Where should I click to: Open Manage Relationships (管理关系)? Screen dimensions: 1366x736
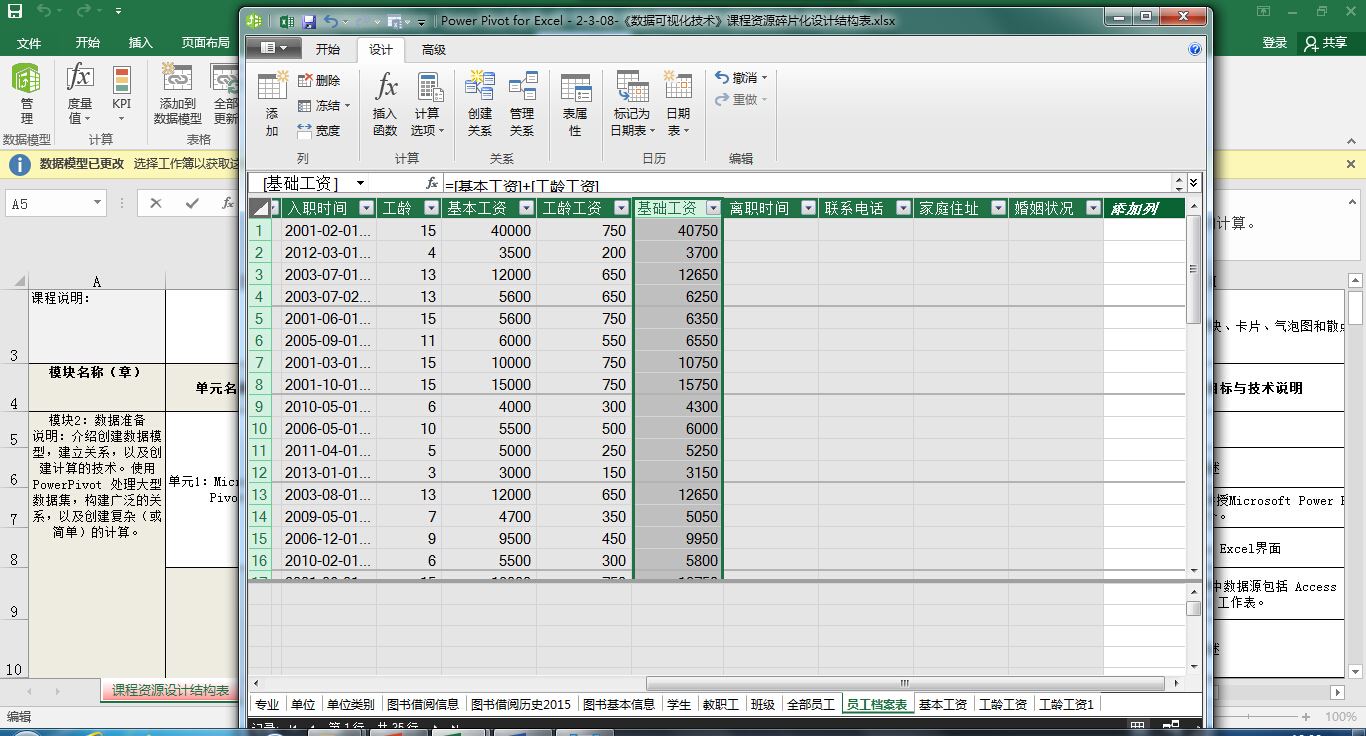pos(522,104)
